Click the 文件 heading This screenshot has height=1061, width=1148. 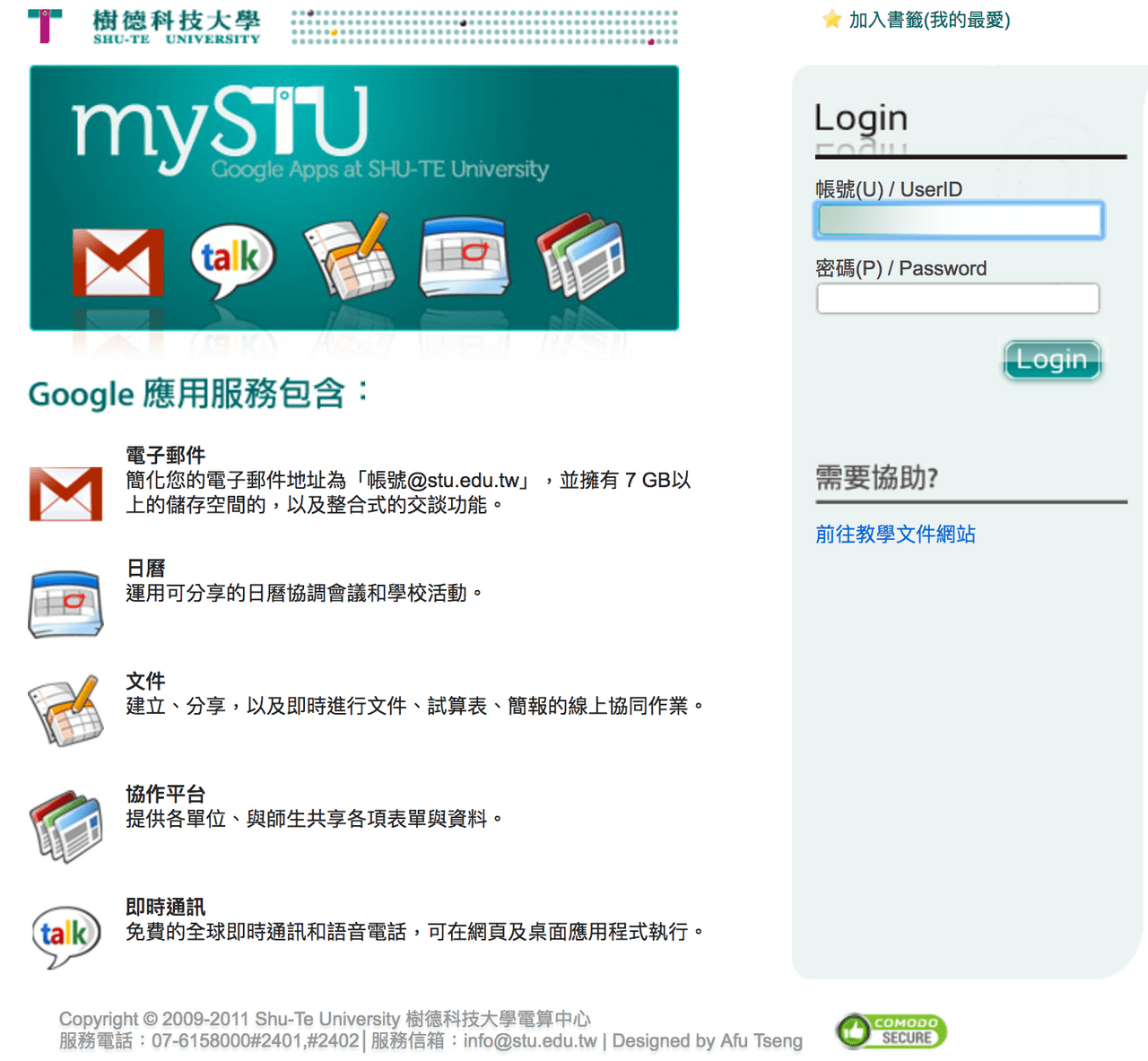click(x=146, y=681)
